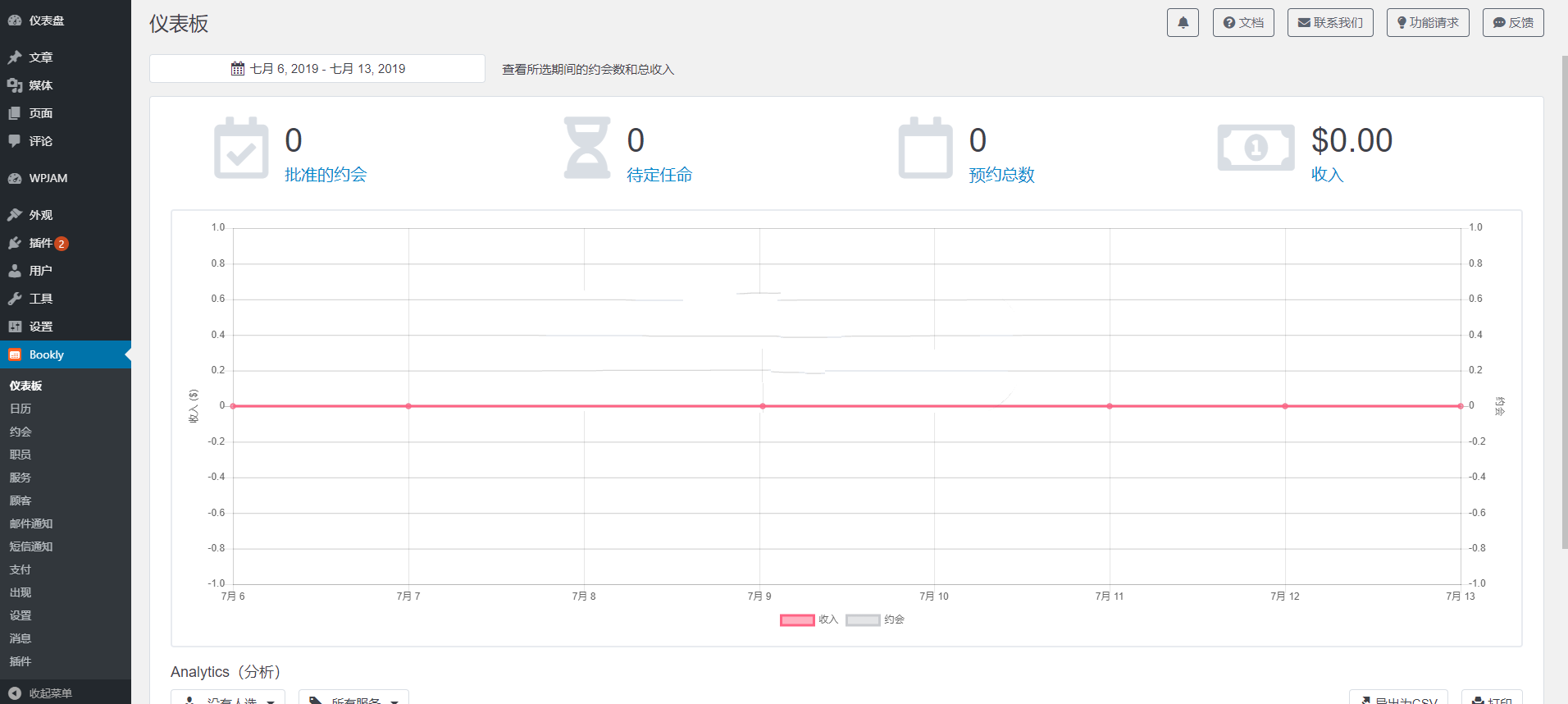Click the 待定任命 pending appointments link
The height and width of the screenshot is (704, 1568).
click(659, 175)
